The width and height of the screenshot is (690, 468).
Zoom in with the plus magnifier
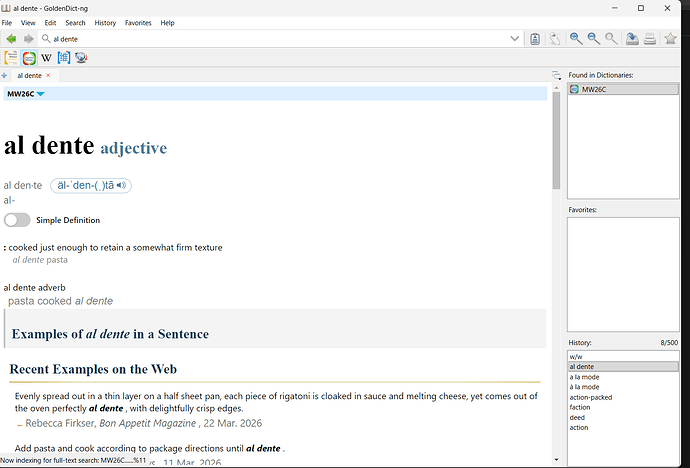click(x=576, y=39)
